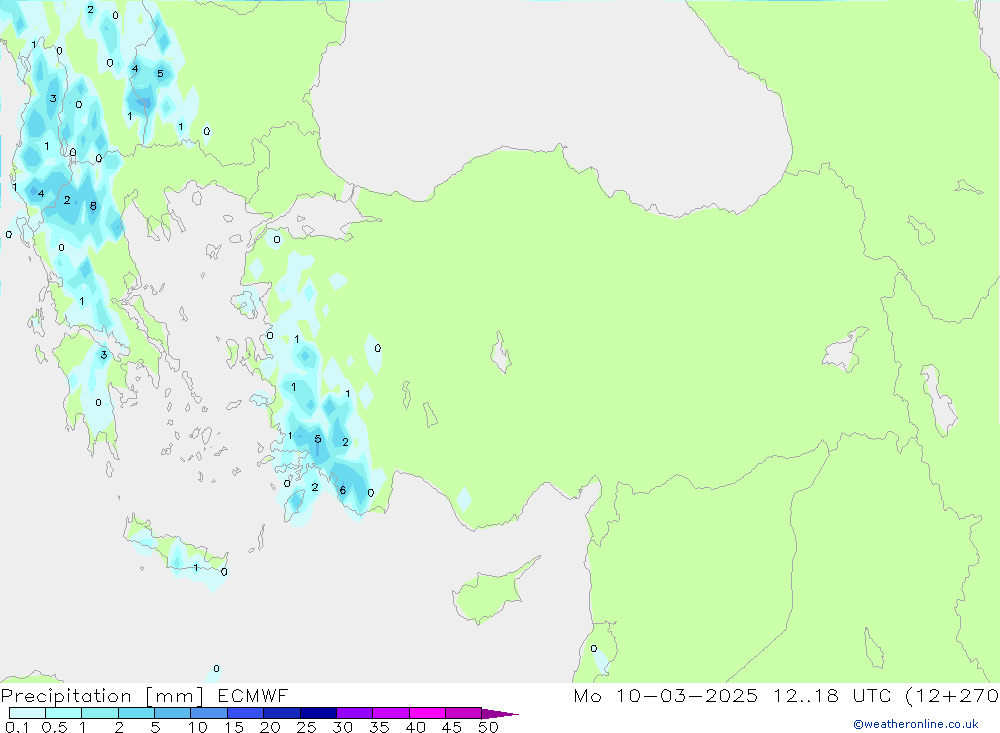Viewport: 1000px width, 733px height.
Task: Click the lightest 0.1–0.5 mm legend swatch
Action: [27, 713]
